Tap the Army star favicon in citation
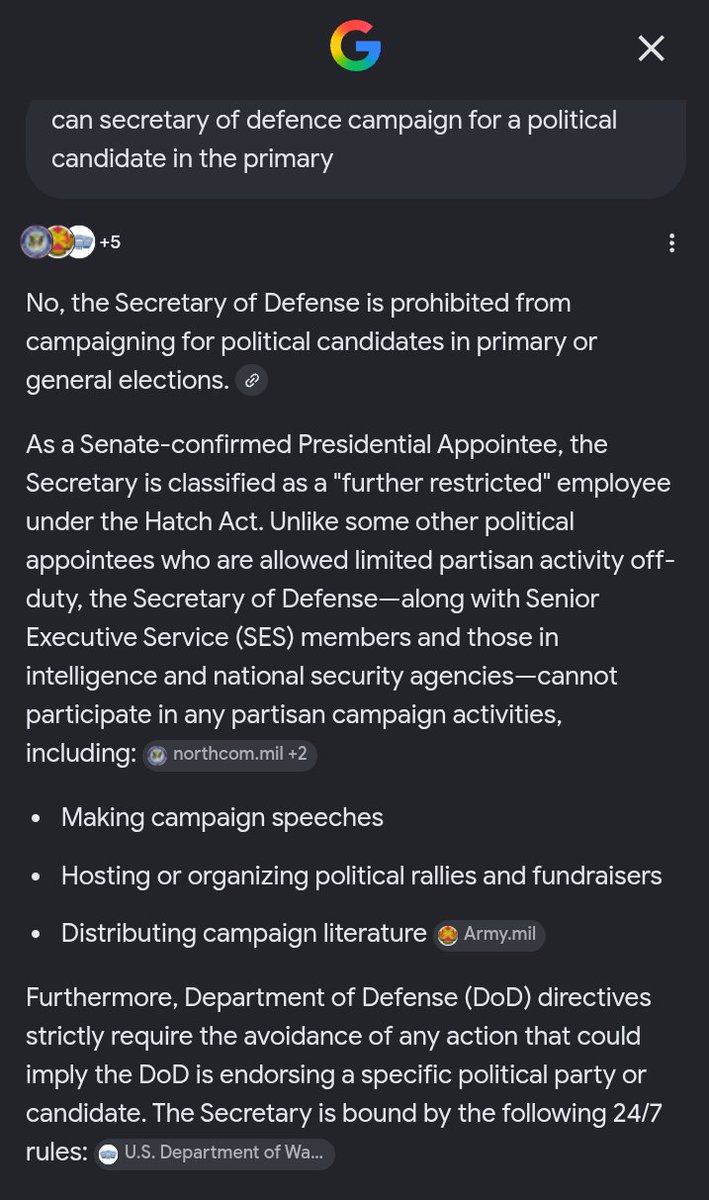Screen dimensions: 709x1200 point(448,935)
